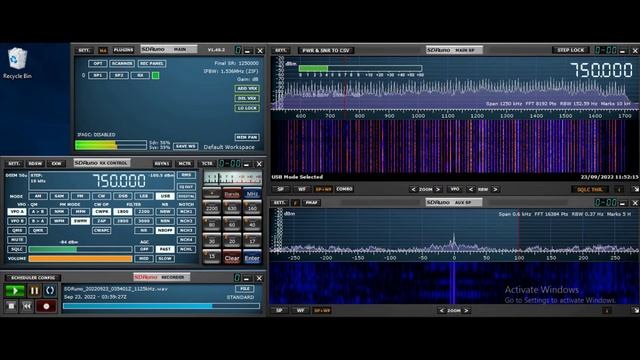This screenshot has width=640, height=360.
Task: Decrease zoom in Main SP window
Action: [x=413, y=189]
